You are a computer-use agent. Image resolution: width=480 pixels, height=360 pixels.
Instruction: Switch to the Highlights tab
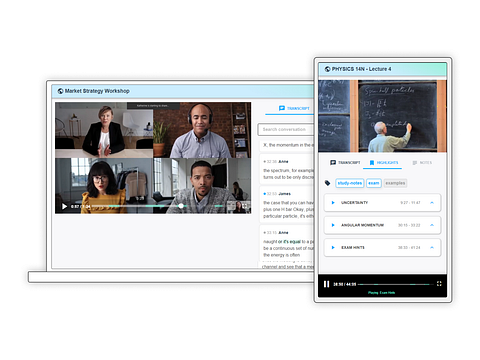click(x=384, y=163)
